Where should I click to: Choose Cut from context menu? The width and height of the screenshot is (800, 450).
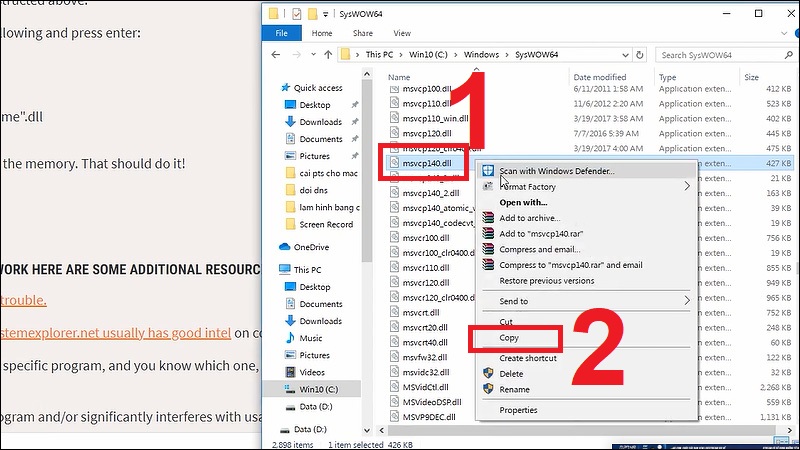(x=506, y=321)
